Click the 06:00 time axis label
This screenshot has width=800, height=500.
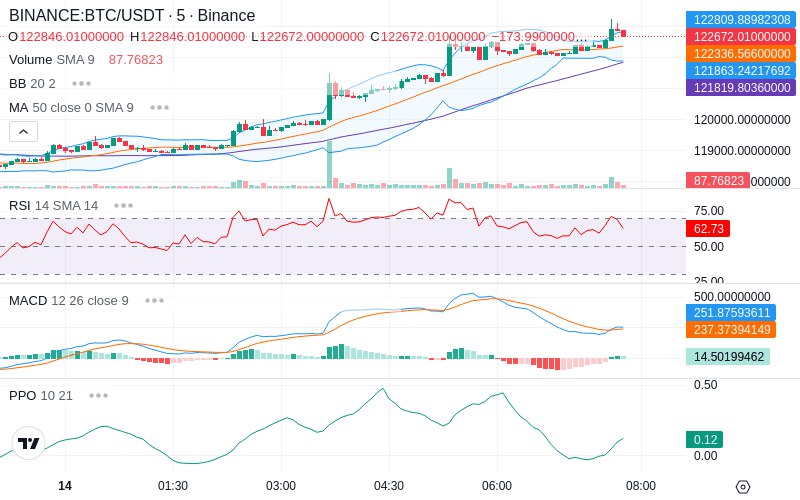coord(497,486)
